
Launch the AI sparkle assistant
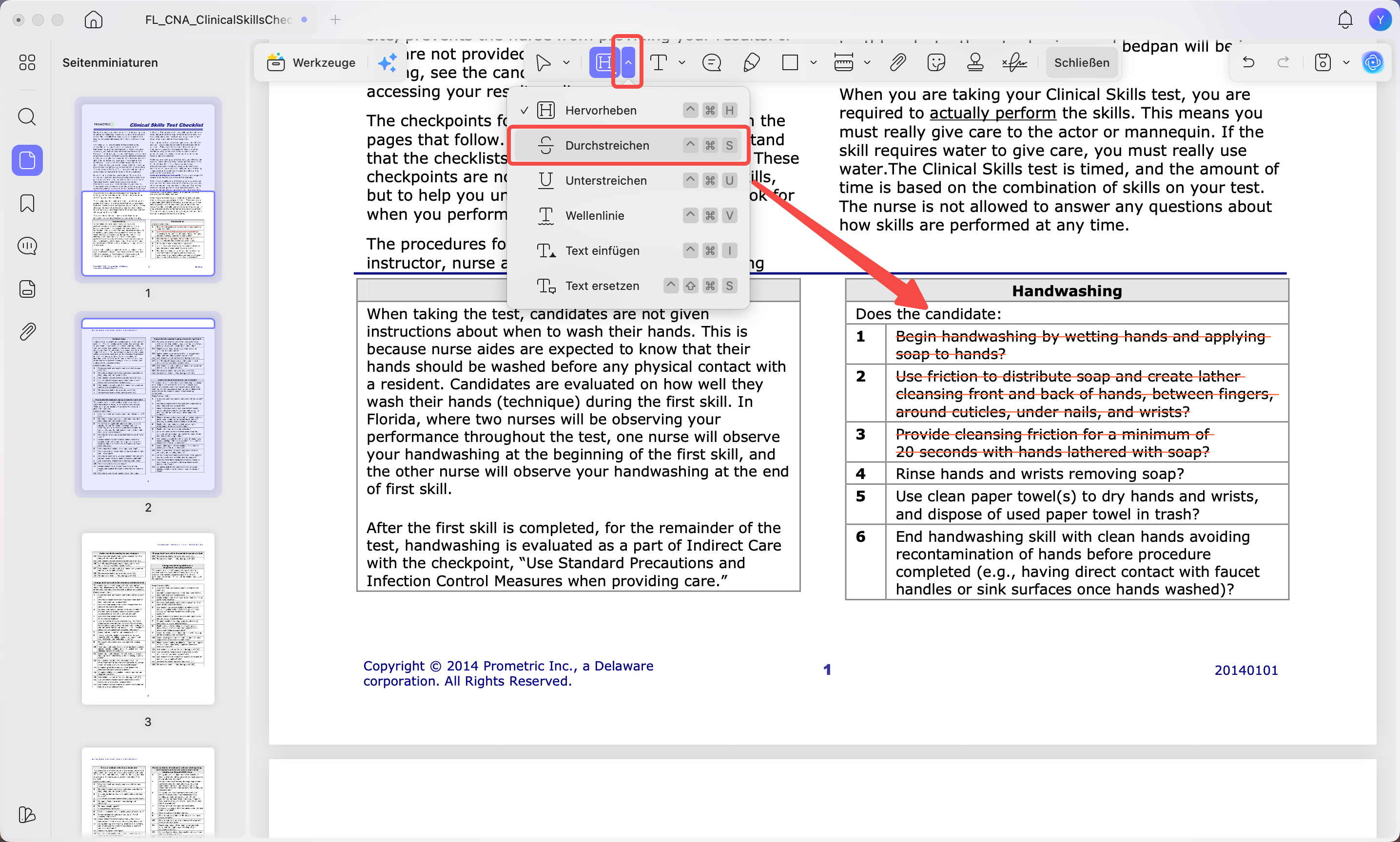pyautogui.click(x=388, y=62)
